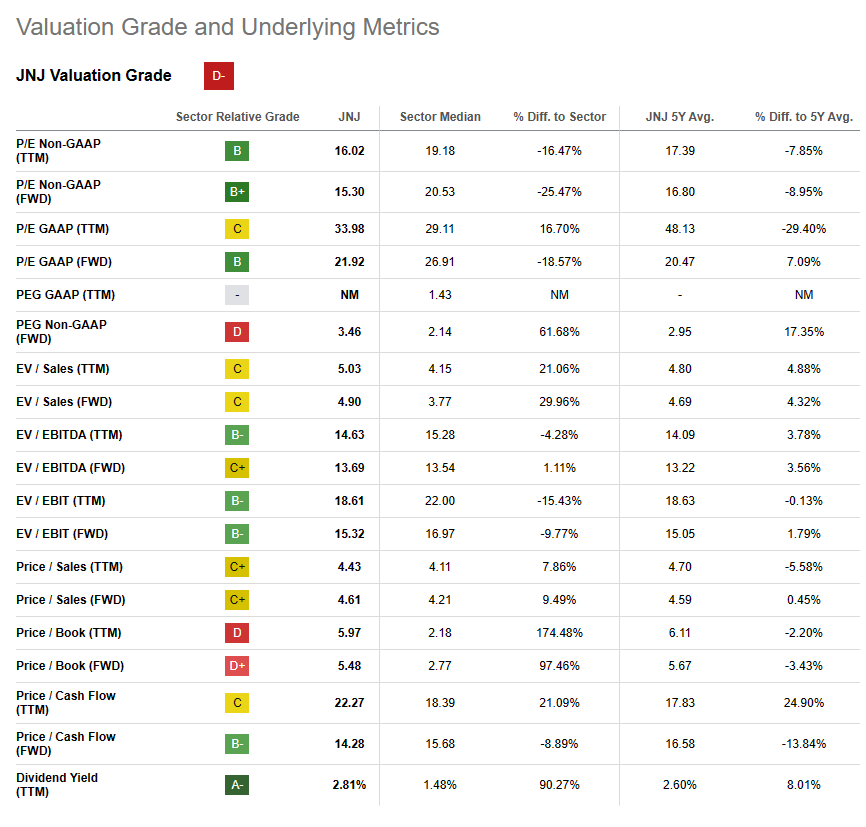Viewport: 866px width, 827px height.
Task: Click the C+ grade badge for EV / EBITDA (FWD)
Action: click(x=237, y=468)
